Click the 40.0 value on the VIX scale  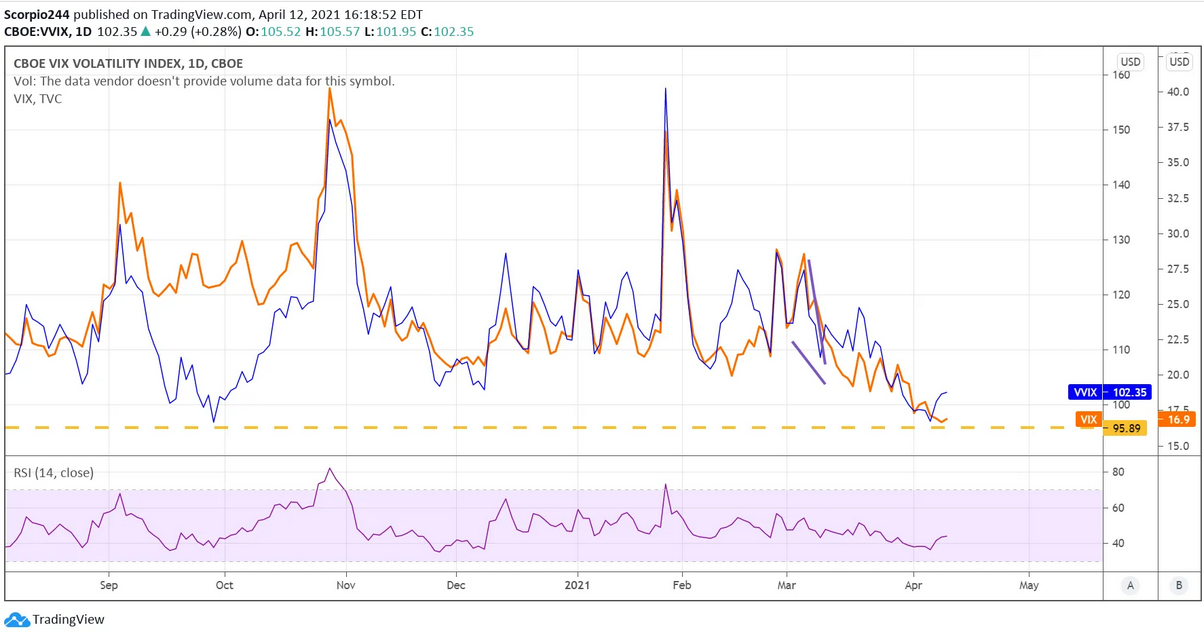pyautogui.click(x=1178, y=92)
